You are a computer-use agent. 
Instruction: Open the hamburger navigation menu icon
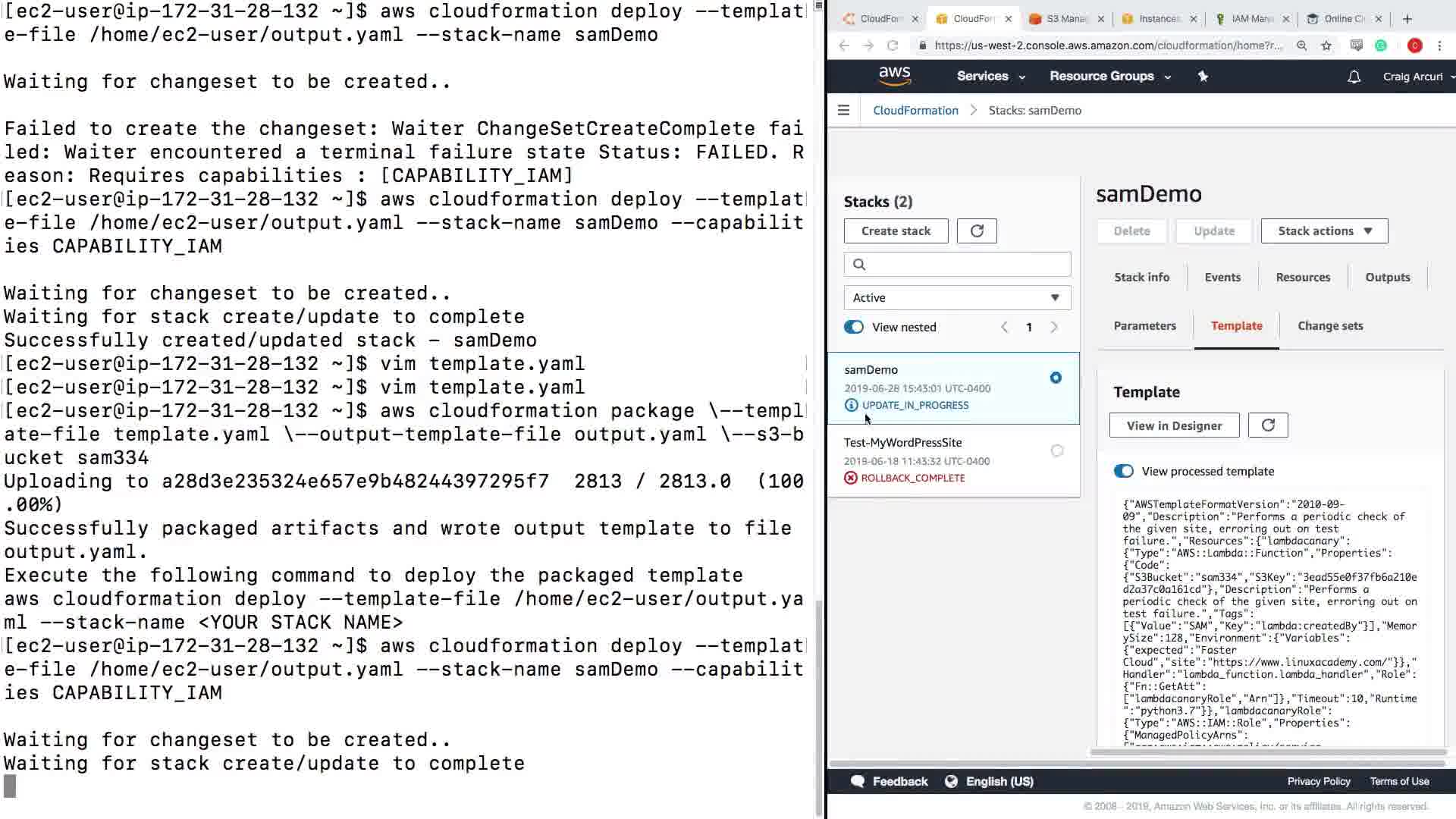[x=843, y=110]
